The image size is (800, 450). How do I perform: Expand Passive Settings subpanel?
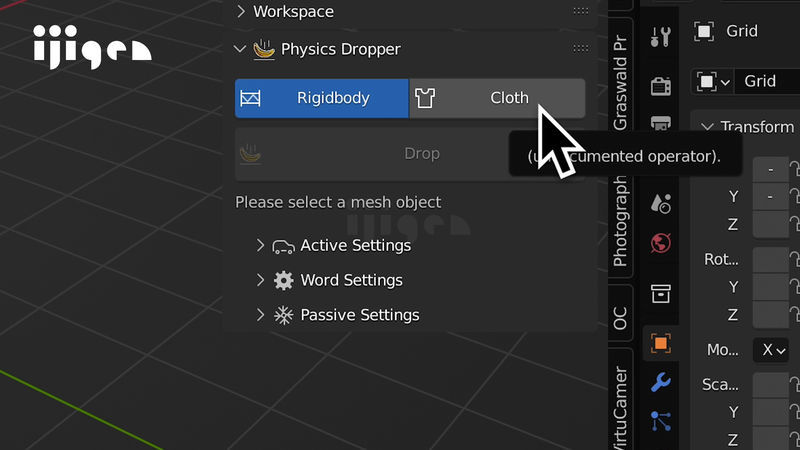260,315
